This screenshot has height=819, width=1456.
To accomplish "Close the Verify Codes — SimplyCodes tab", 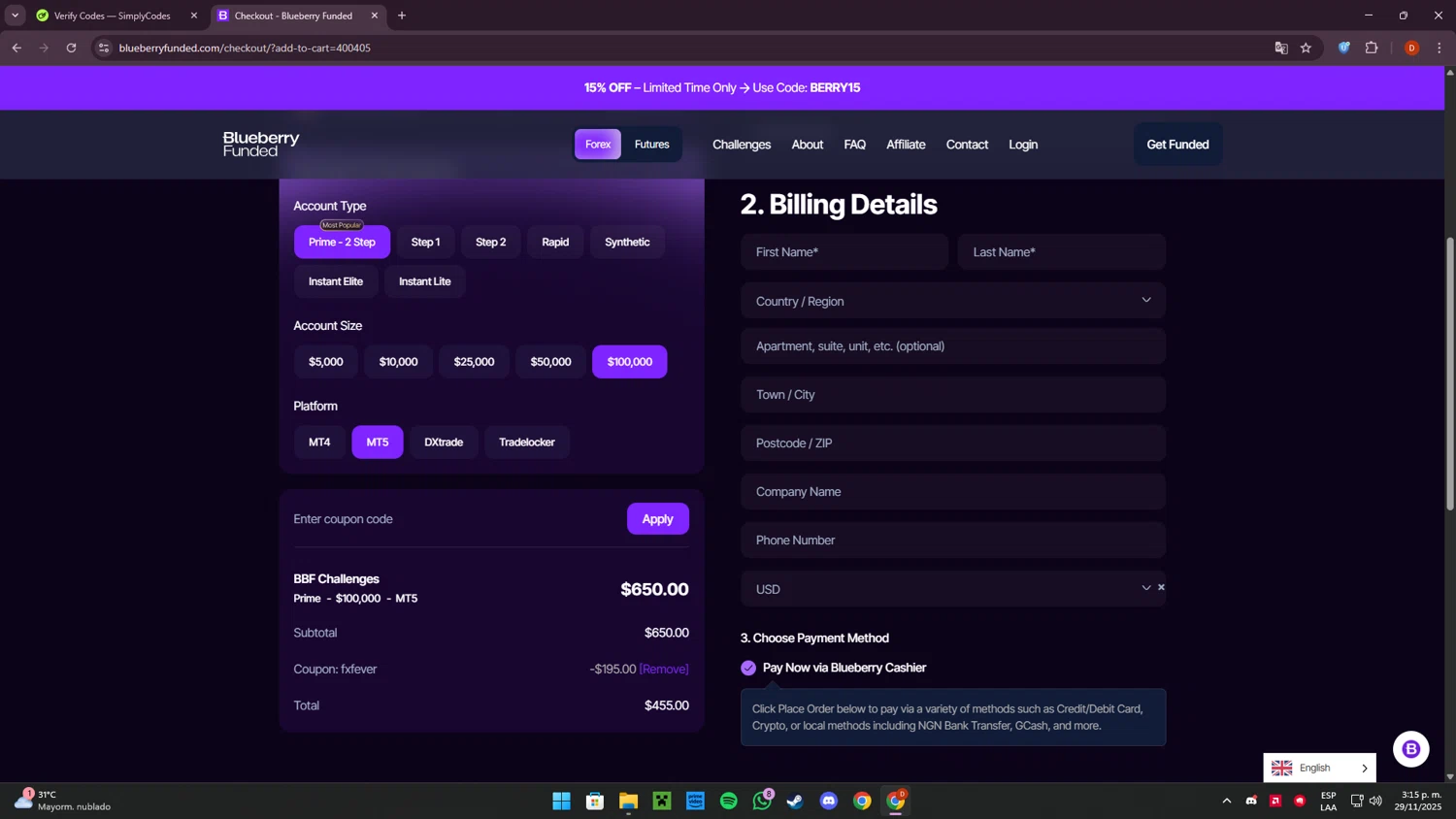I will (193, 16).
